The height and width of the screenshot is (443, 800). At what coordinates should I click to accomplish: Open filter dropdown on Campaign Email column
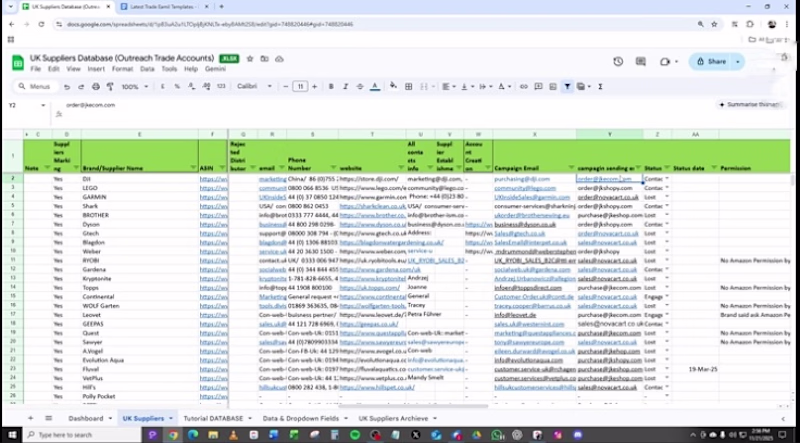coord(571,168)
